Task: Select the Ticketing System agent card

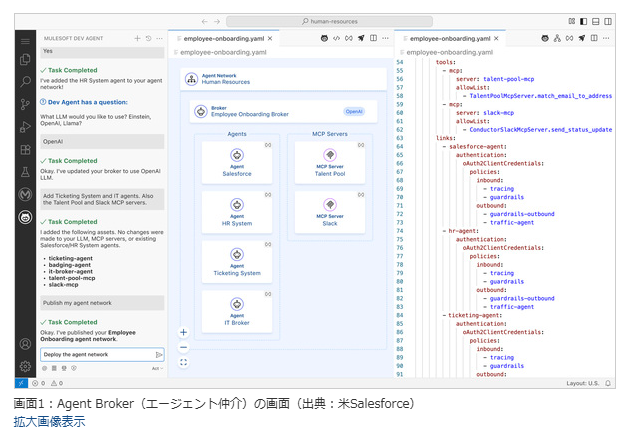Action: tap(237, 262)
